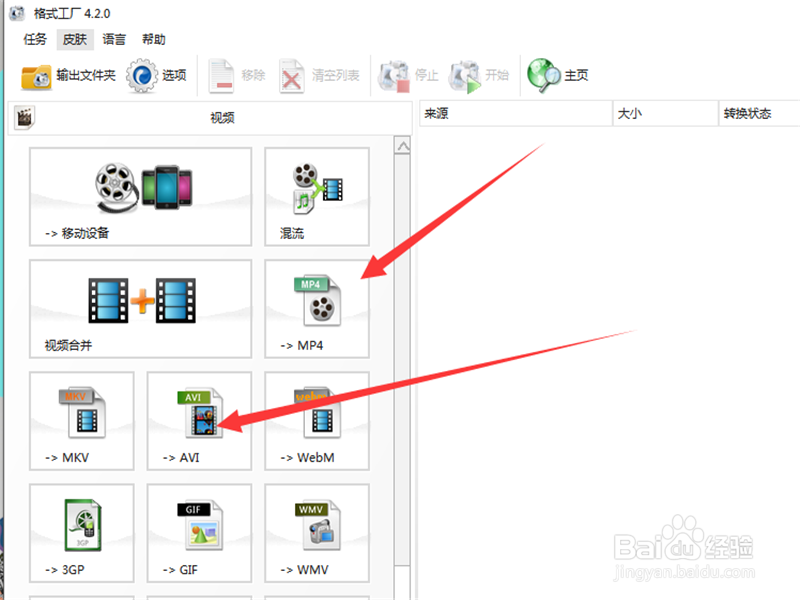Select the 混流 mux tile
This screenshot has height=600, width=800.
click(x=317, y=196)
